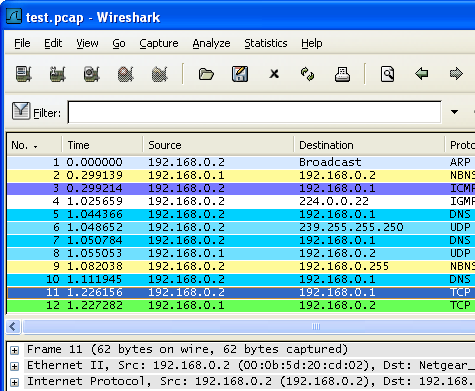
Task: Click inside the display filter text field
Action: (255, 112)
